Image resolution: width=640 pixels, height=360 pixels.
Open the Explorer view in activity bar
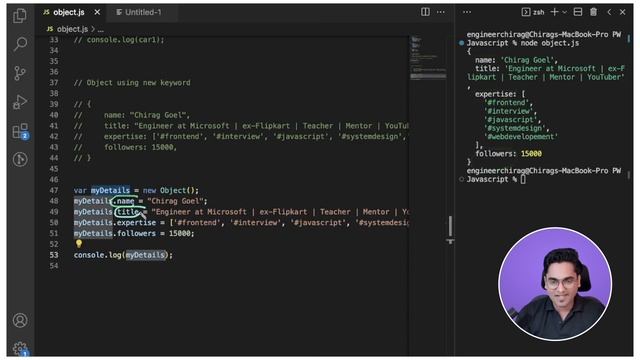click(x=20, y=16)
